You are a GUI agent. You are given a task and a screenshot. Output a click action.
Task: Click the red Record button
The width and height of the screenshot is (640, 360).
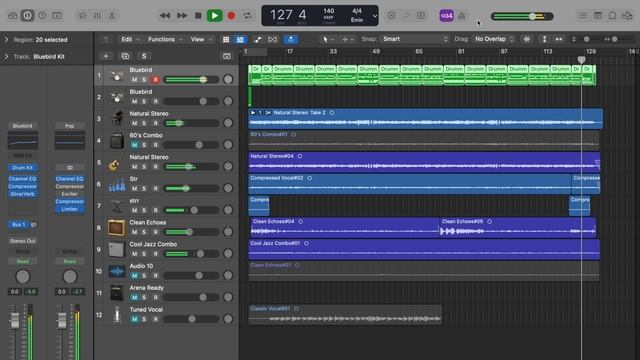[231, 16]
